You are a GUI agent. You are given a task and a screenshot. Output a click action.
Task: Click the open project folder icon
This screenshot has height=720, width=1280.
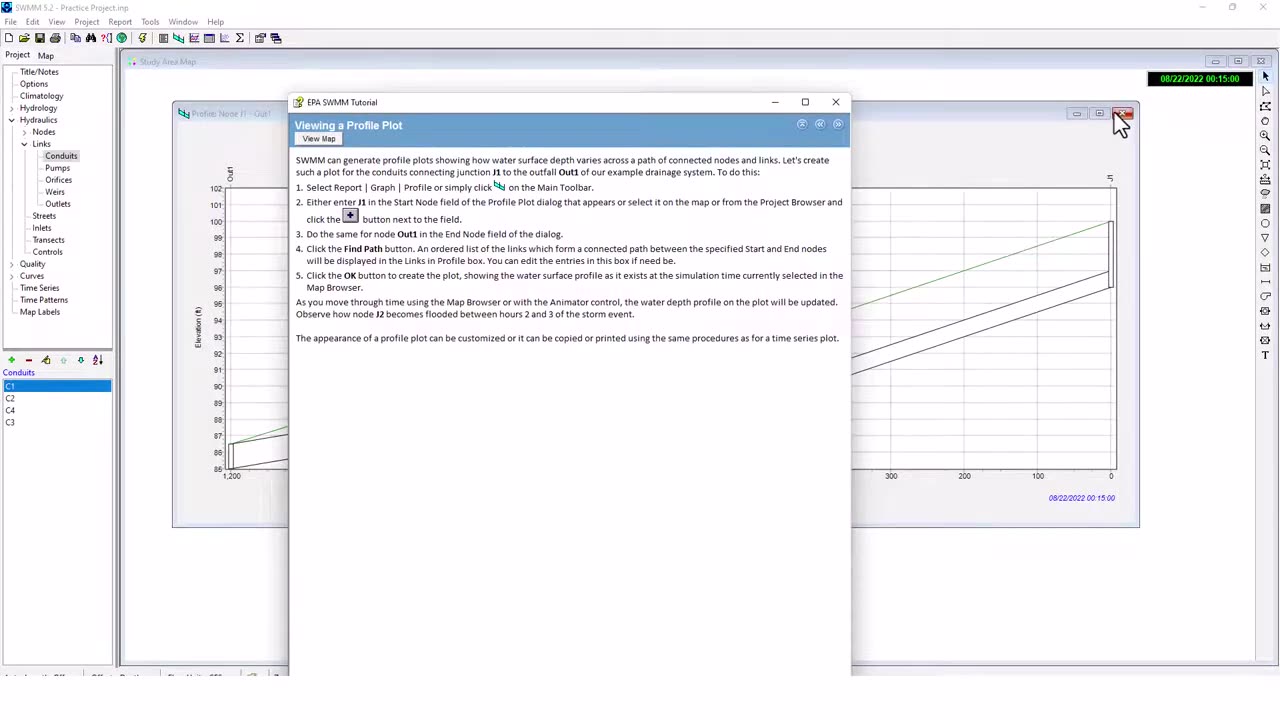tap(24, 38)
